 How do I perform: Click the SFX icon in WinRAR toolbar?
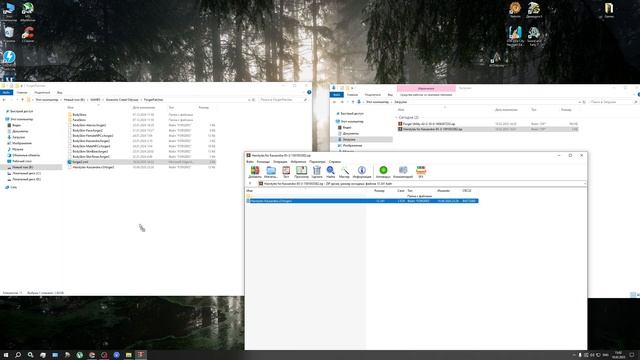point(421,172)
